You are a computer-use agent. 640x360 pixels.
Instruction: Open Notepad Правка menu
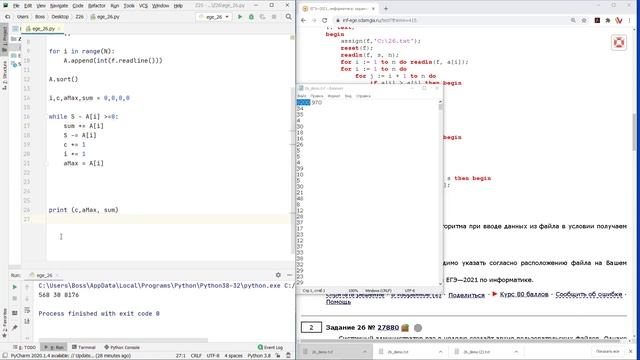317,96
